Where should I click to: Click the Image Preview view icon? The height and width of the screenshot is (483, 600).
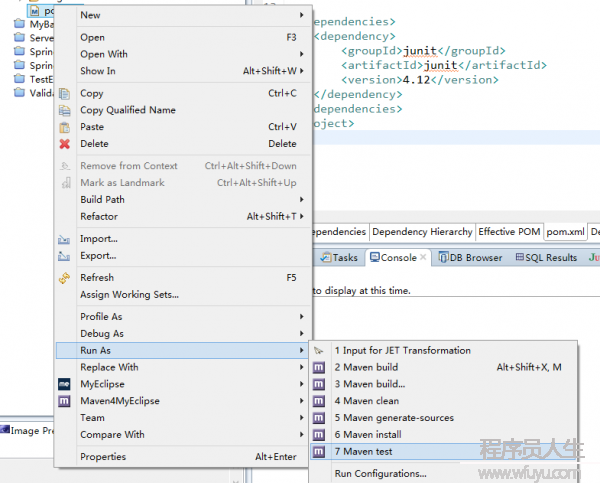[x=5, y=429]
